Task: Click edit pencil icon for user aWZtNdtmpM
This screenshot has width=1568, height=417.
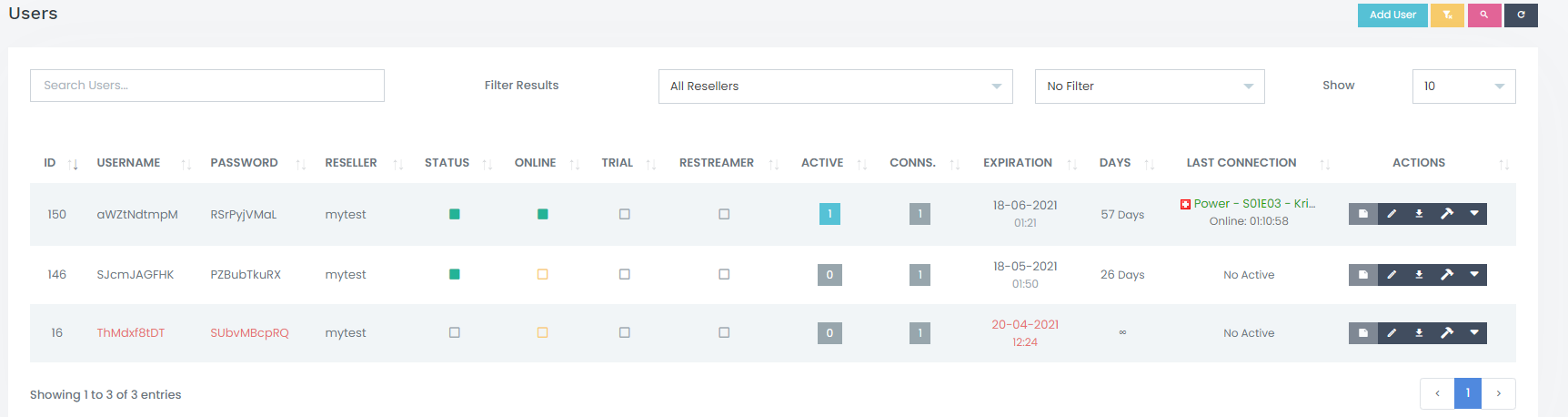Action: [x=1391, y=214]
